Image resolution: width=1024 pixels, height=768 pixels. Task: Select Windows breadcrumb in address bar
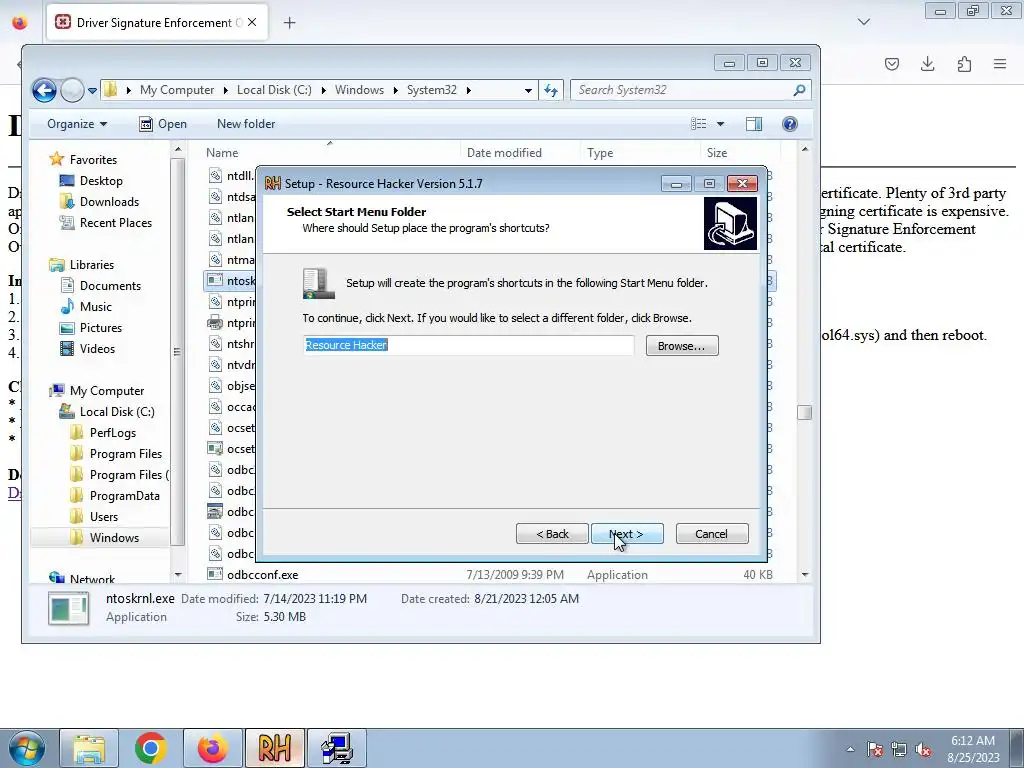tap(359, 90)
